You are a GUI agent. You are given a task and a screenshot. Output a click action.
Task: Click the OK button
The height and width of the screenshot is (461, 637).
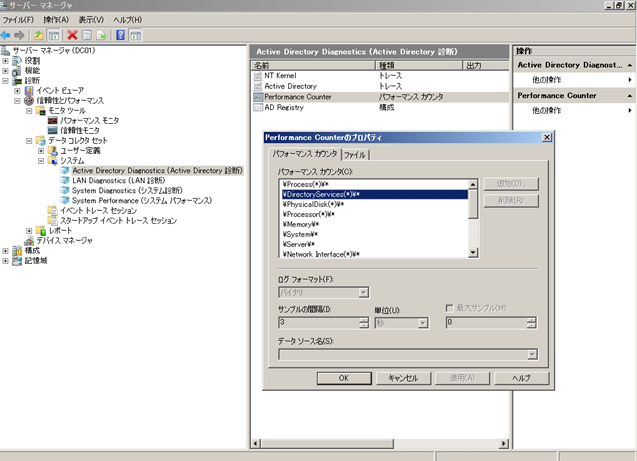click(x=342, y=378)
